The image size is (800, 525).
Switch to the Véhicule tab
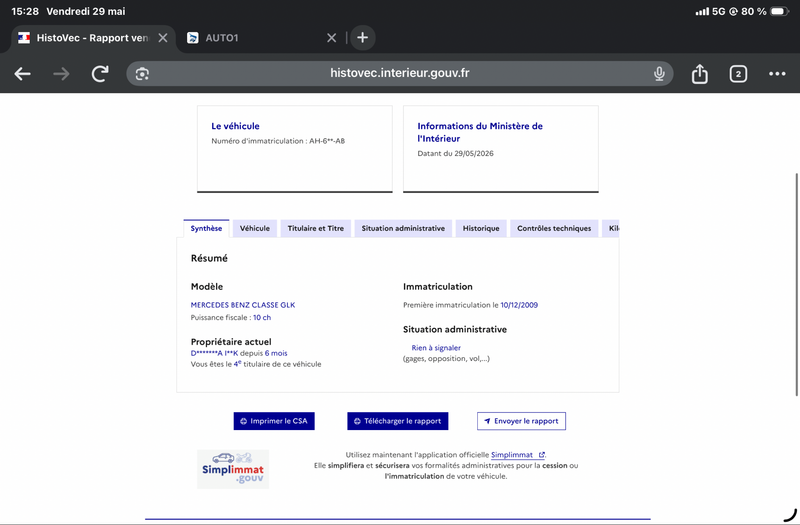point(255,228)
